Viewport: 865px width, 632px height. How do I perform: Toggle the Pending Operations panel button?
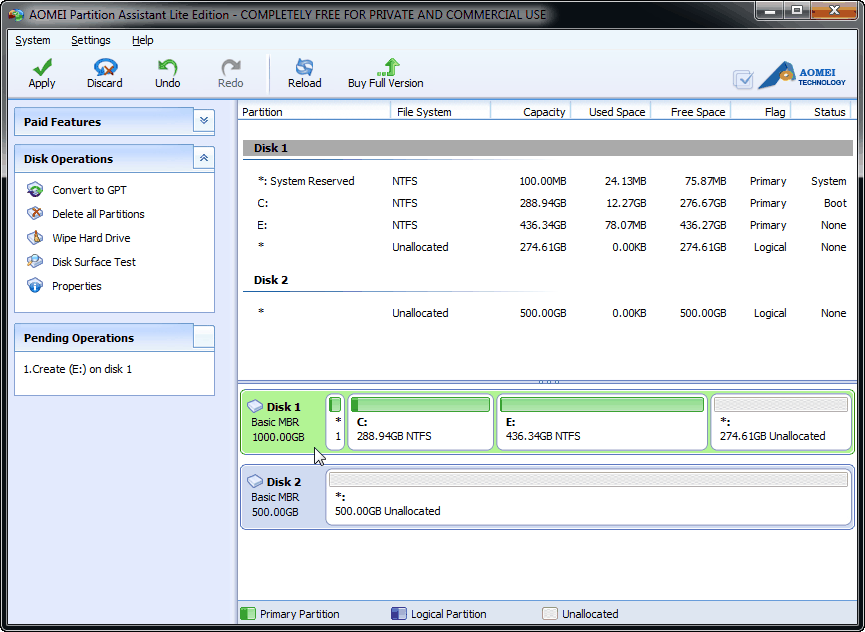204,338
